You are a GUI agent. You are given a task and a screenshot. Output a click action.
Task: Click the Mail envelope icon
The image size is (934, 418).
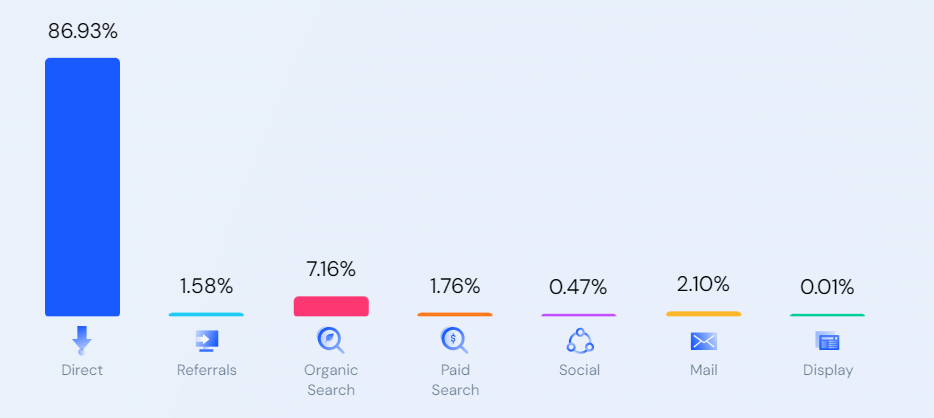coord(703,341)
